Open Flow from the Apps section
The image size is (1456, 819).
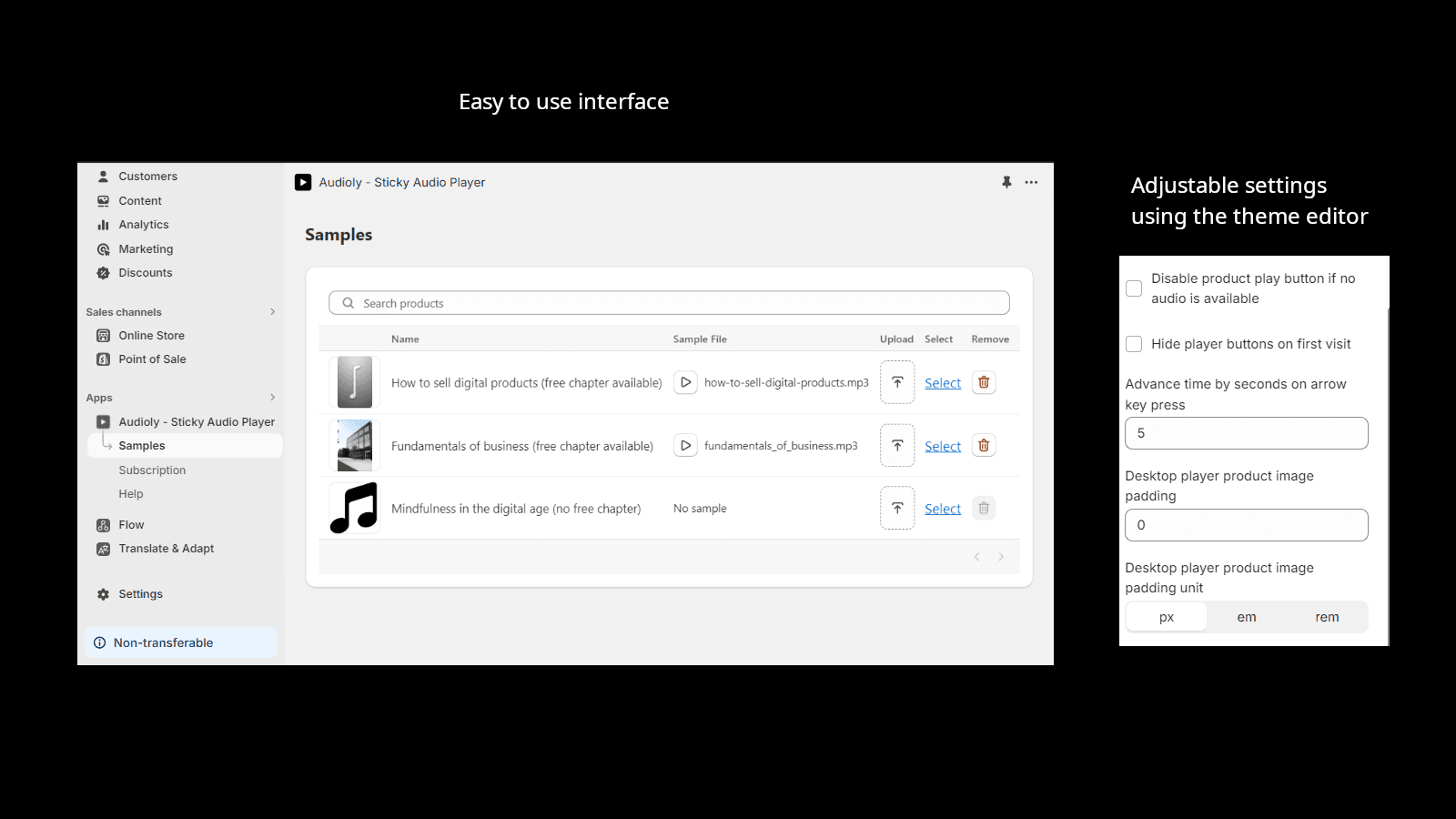pyautogui.click(x=131, y=524)
